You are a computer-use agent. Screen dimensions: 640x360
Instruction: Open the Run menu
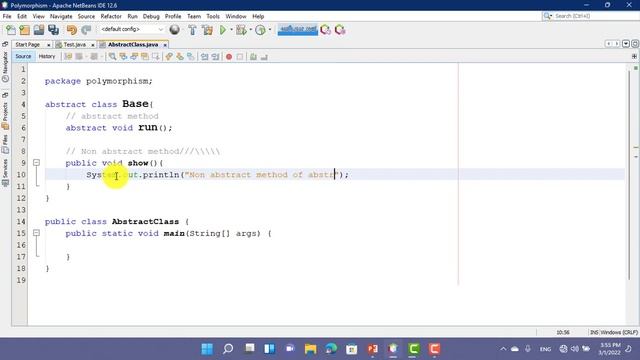tap(132, 16)
